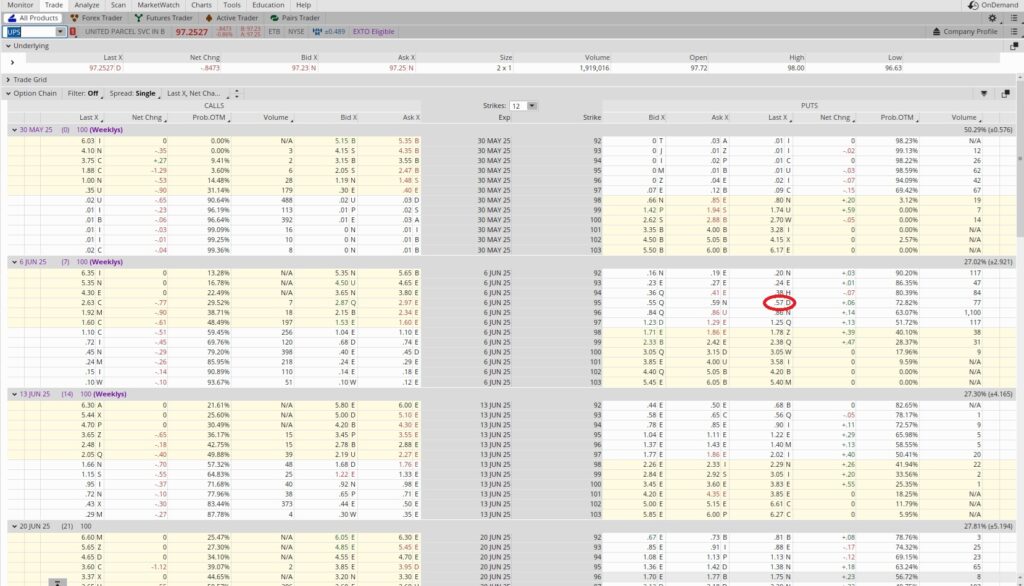1024x586 pixels.
Task: Click the circled .57 D put last price
Action: point(782,303)
